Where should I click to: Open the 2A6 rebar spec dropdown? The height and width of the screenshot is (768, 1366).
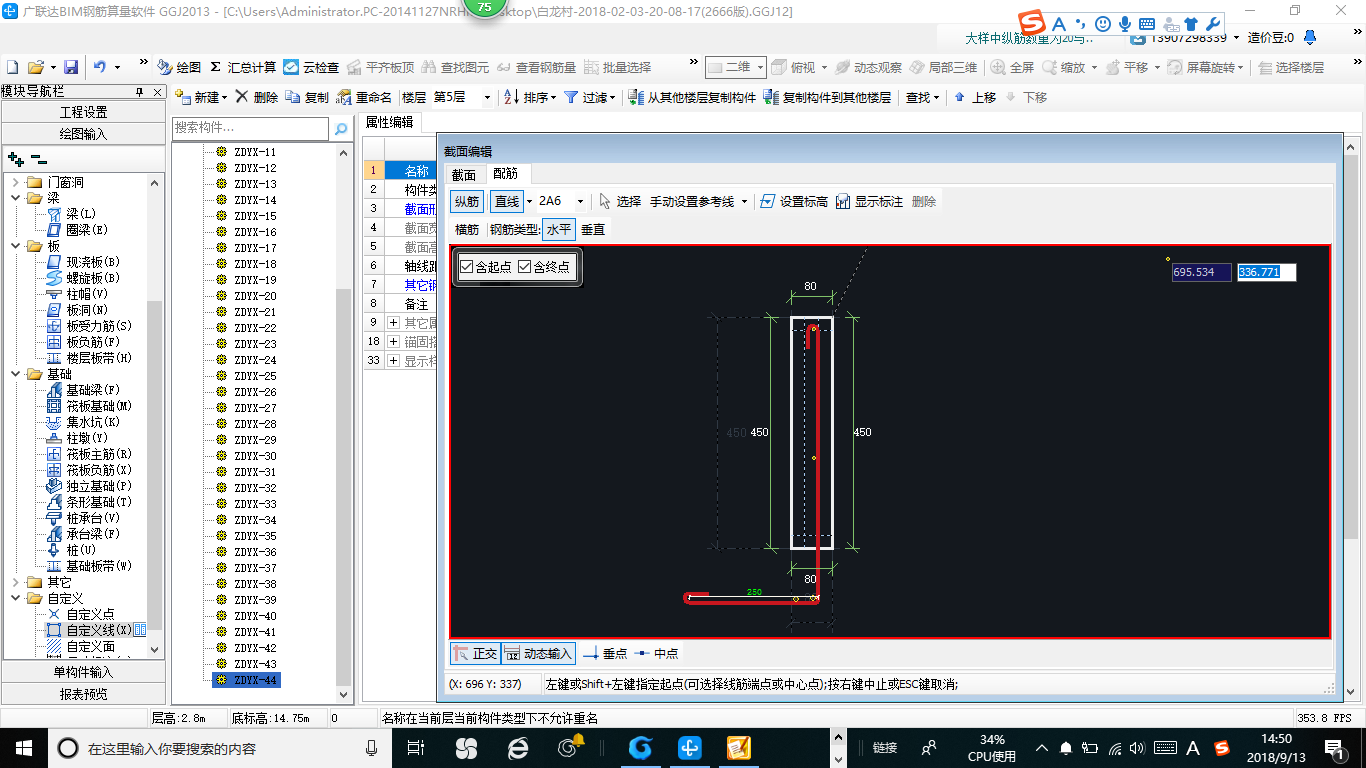580,202
